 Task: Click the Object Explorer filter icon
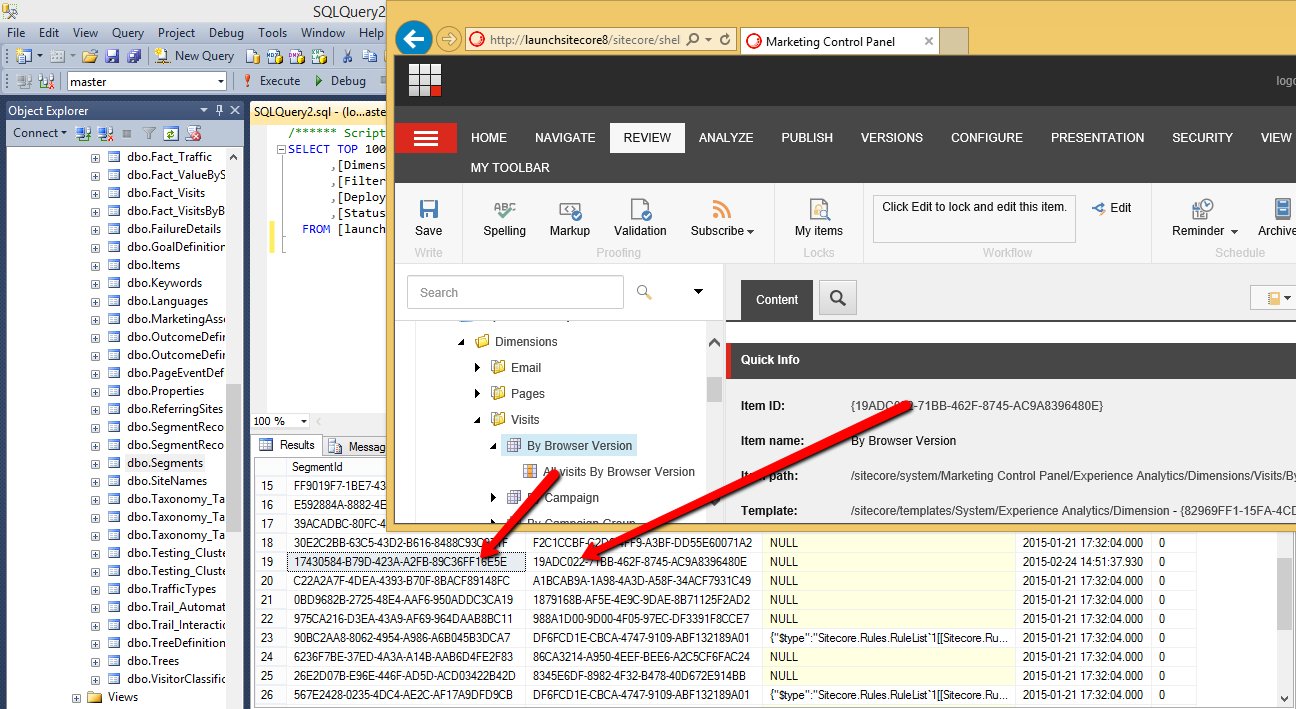pos(149,133)
